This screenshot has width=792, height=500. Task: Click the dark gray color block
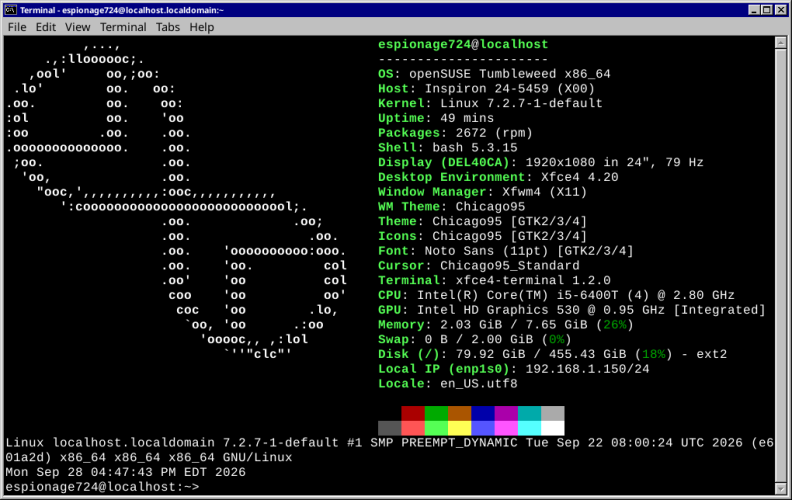(389, 428)
